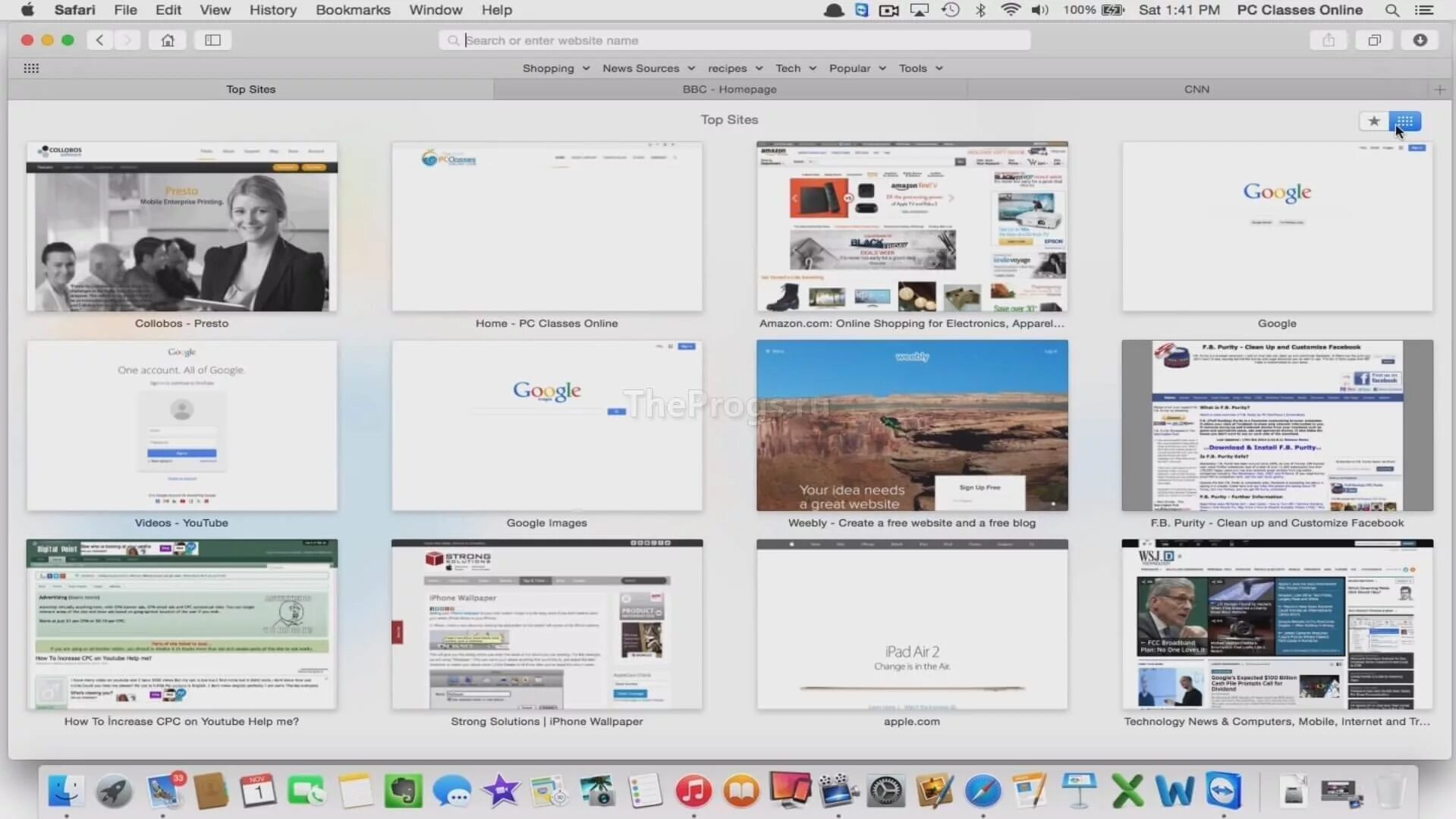Select the Top Sites tab
1456x819 pixels.
(x=251, y=90)
